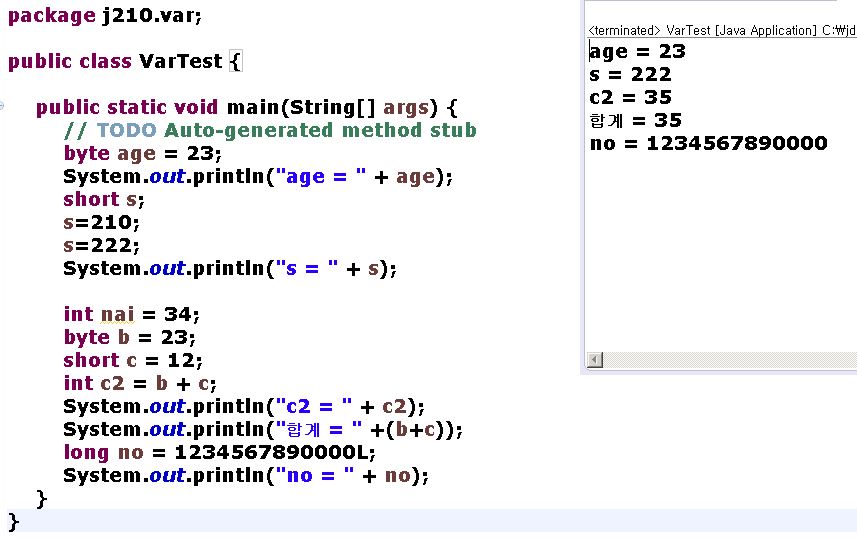Click the 'byte age = 23;' line
This screenshot has height=541, width=857.
[x=143, y=154]
